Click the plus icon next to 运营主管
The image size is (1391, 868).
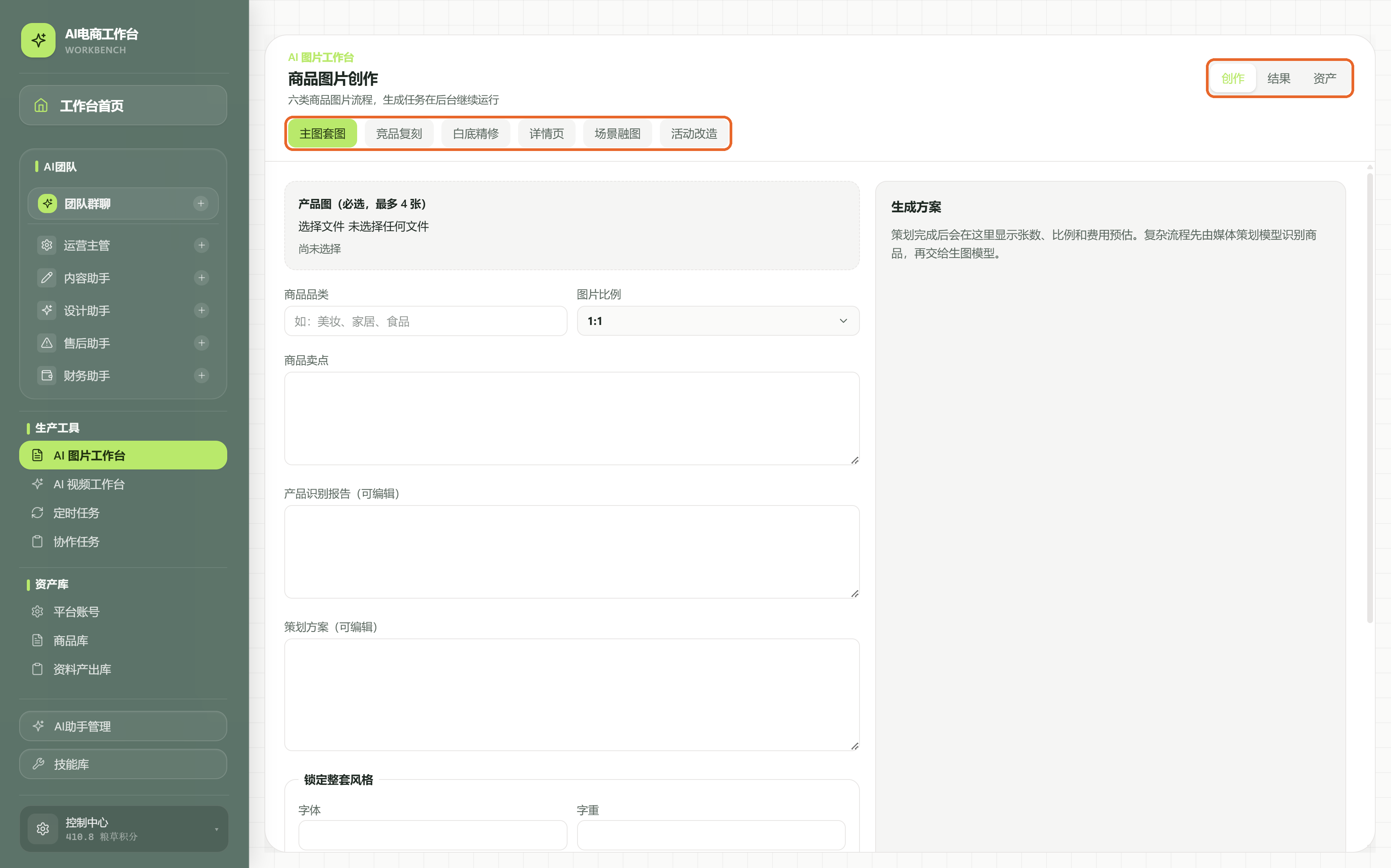tap(202, 245)
